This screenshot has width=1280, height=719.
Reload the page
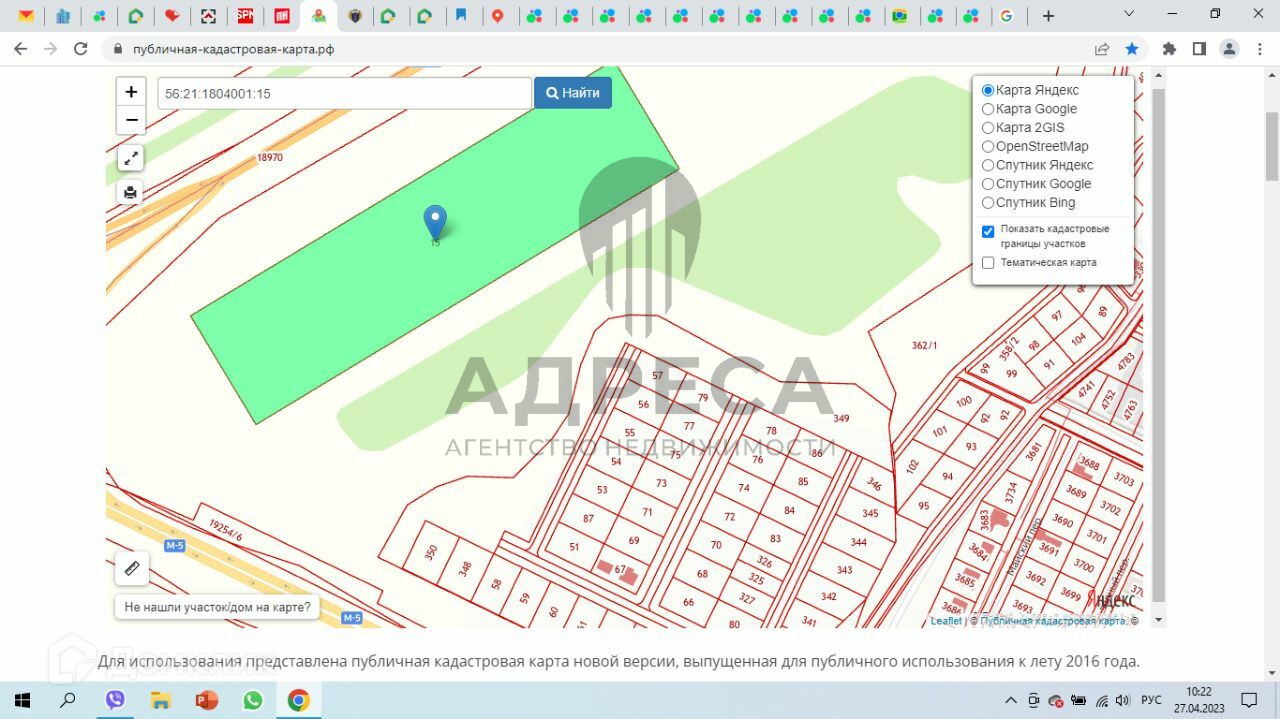81,49
